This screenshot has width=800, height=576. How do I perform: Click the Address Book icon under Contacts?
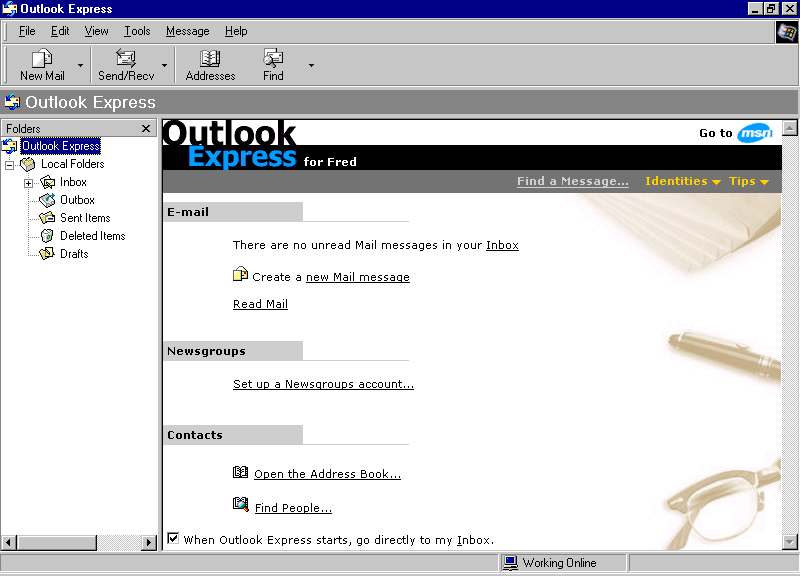click(x=240, y=472)
